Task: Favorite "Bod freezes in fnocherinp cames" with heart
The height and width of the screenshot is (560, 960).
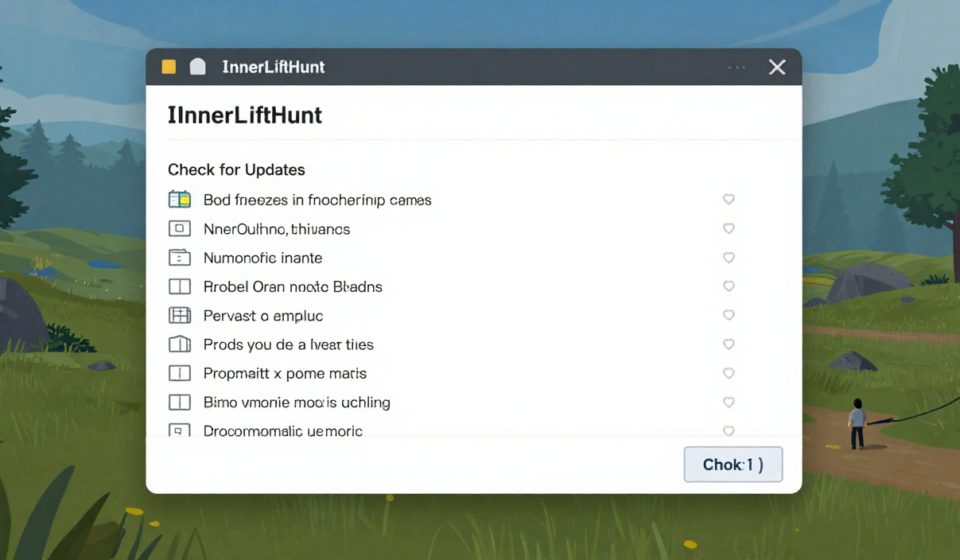Action: pyautogui.click(x=729, y=200)
